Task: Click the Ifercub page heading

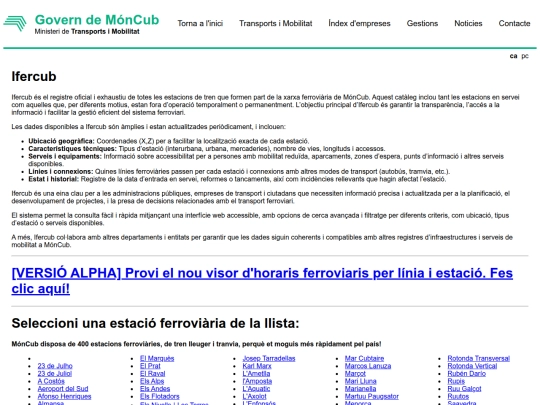Action: click(x=34, y=76)
